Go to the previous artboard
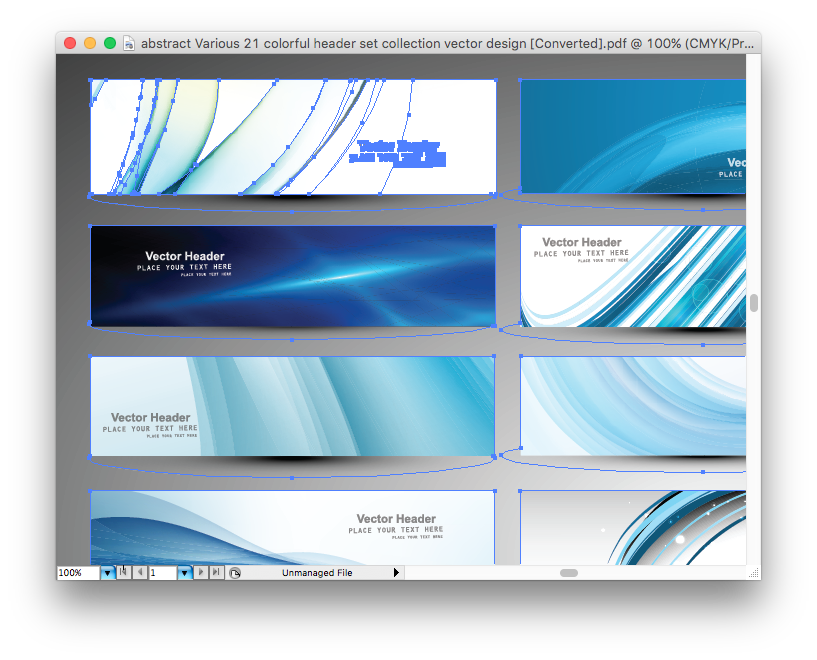The image size is (817, 660). point(140,572)
